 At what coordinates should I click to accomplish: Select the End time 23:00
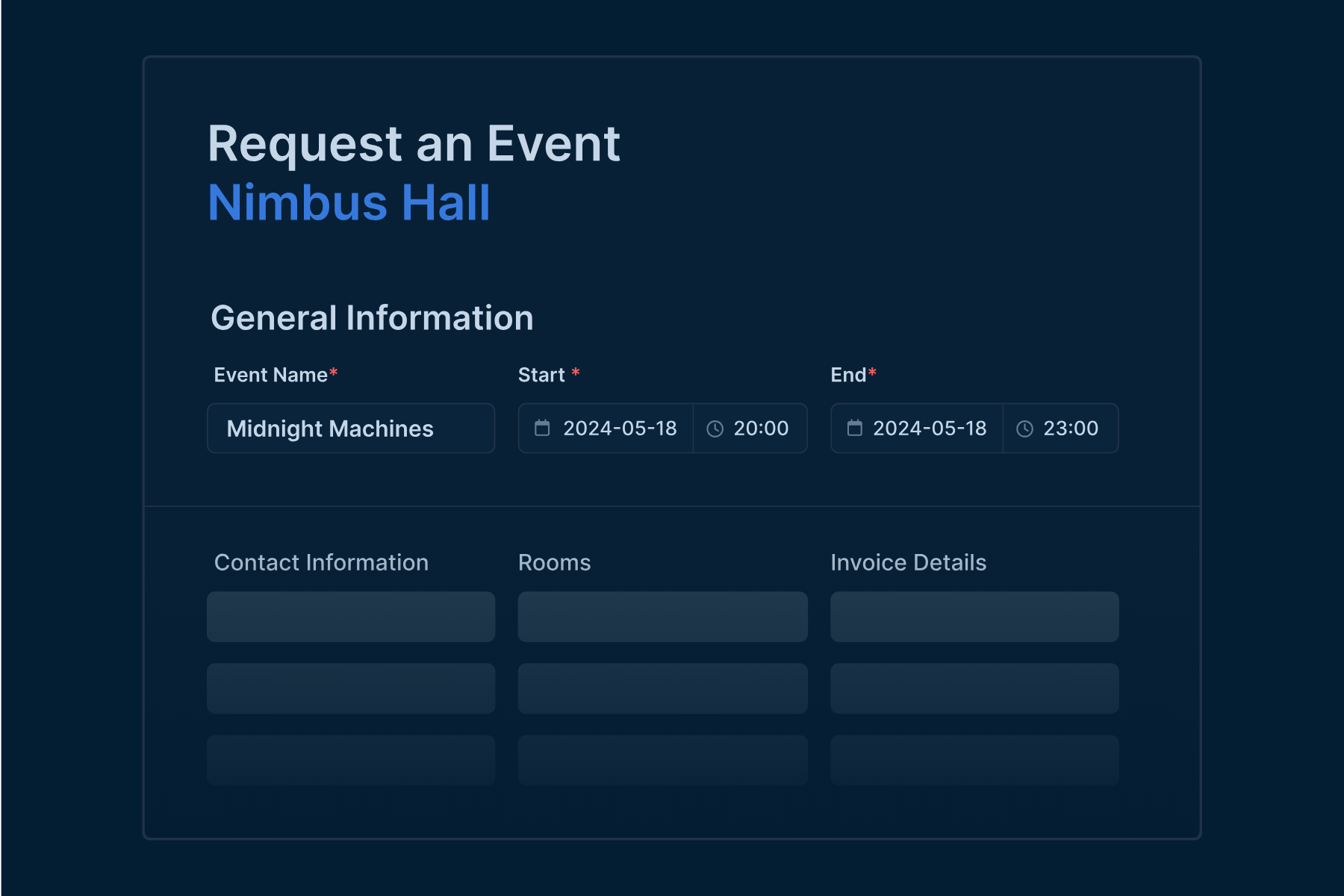1071,428
